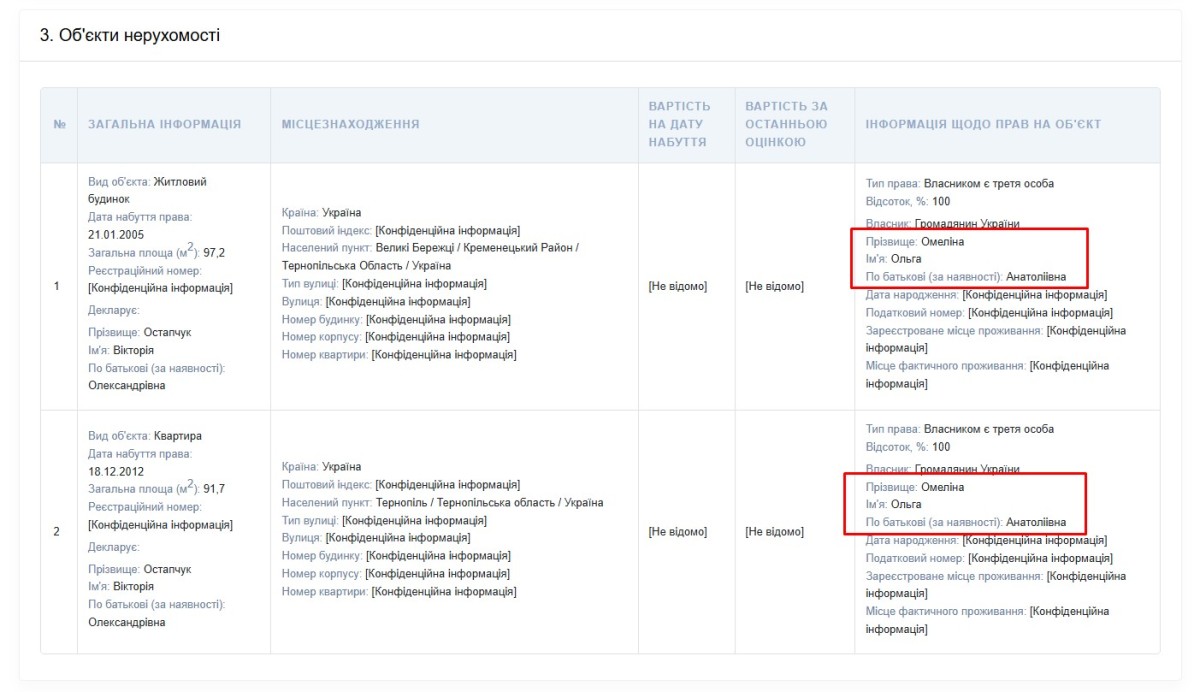Click the acquisition date 18.12.2012

point(116,471)
